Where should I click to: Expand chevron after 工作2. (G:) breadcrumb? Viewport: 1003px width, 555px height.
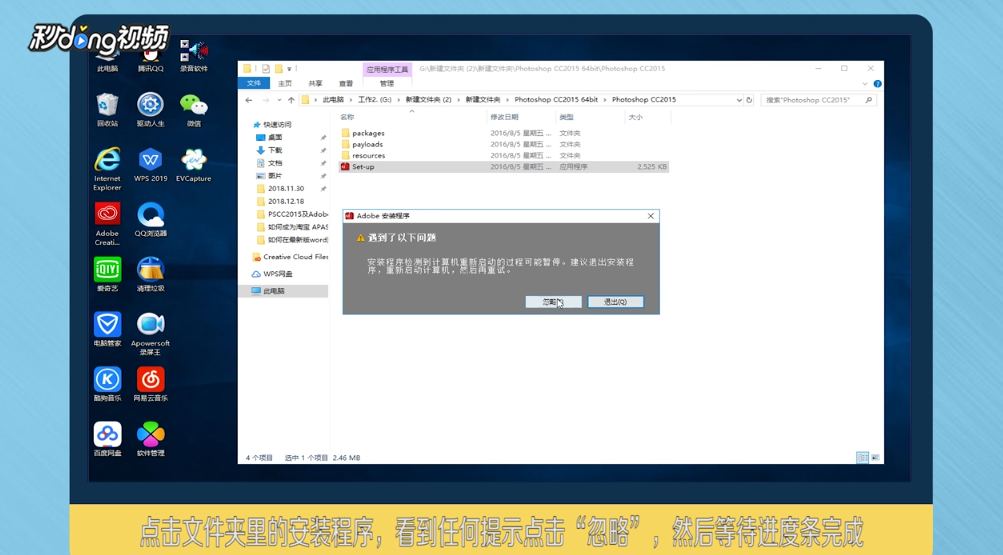point(399,100)
